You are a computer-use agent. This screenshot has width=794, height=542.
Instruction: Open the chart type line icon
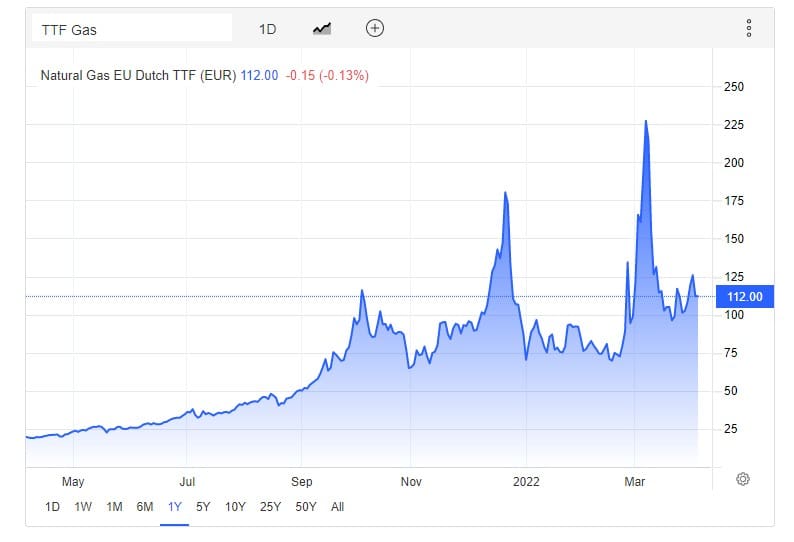(321, 29)
